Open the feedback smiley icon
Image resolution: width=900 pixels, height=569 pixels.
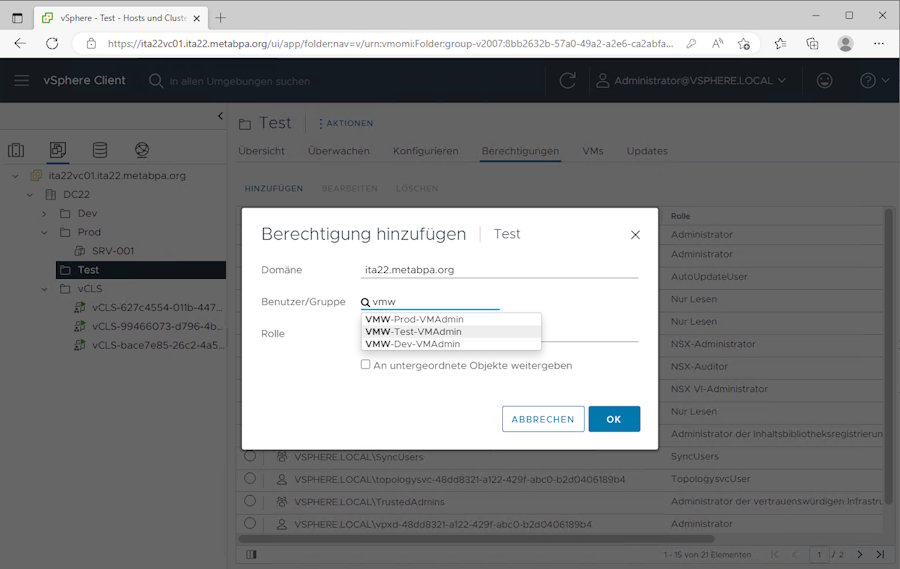coord(824,80)
